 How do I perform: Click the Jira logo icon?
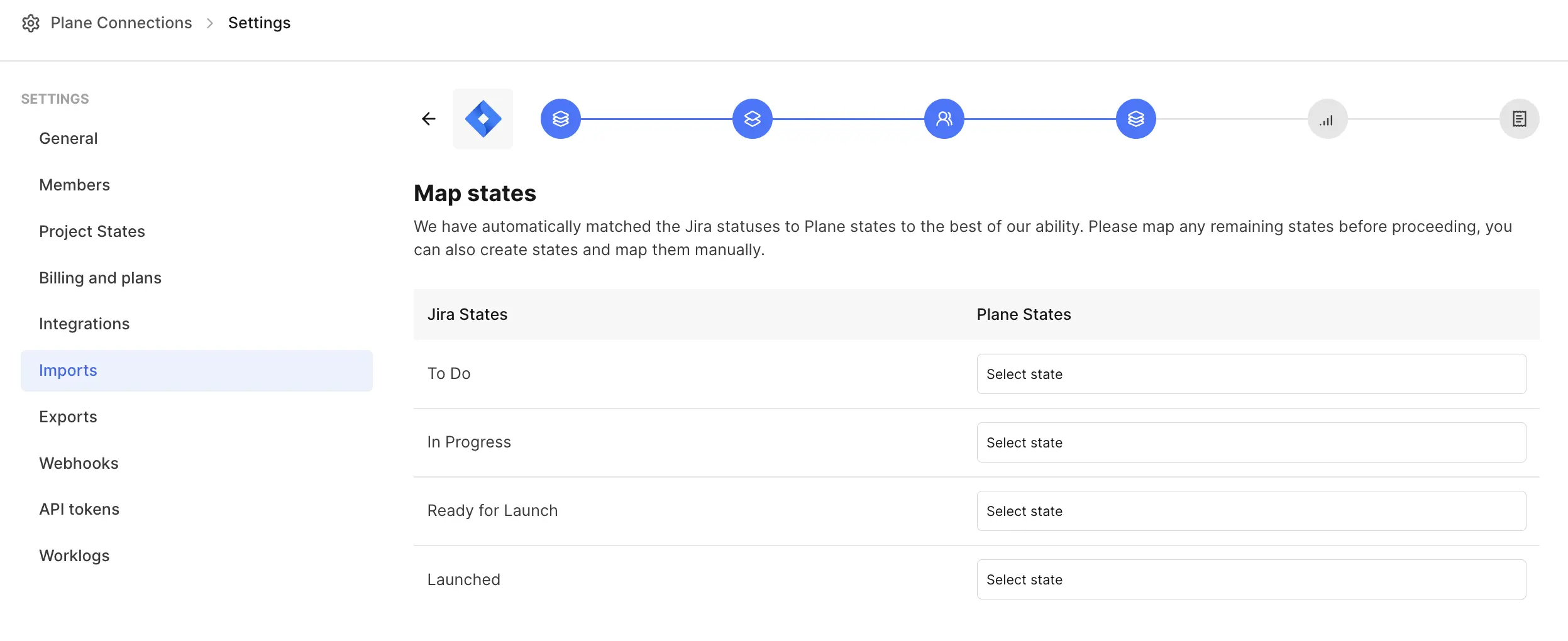483,119
